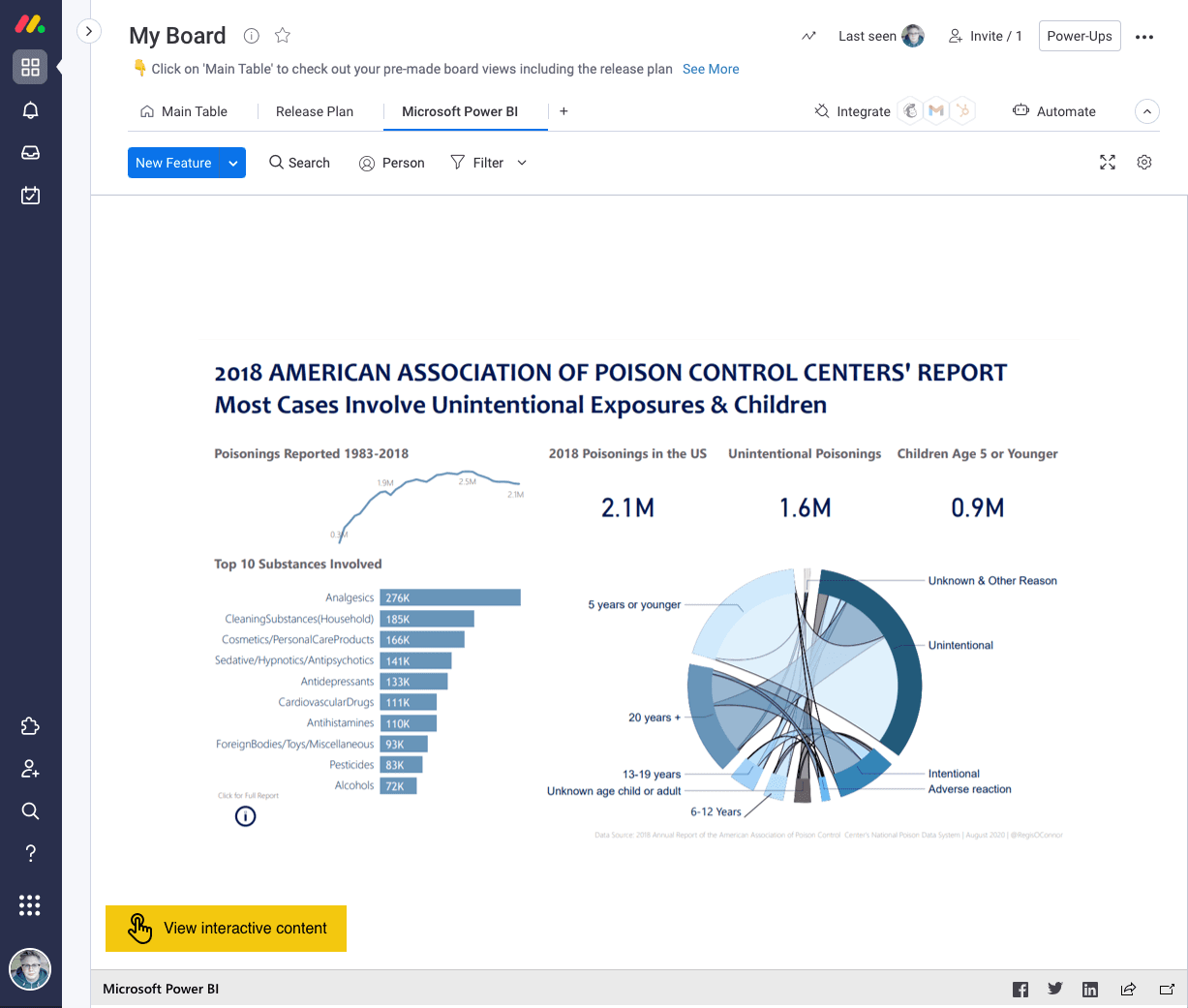
Task: Open the New Feature dropdown arrow
Action: [233, 163]
